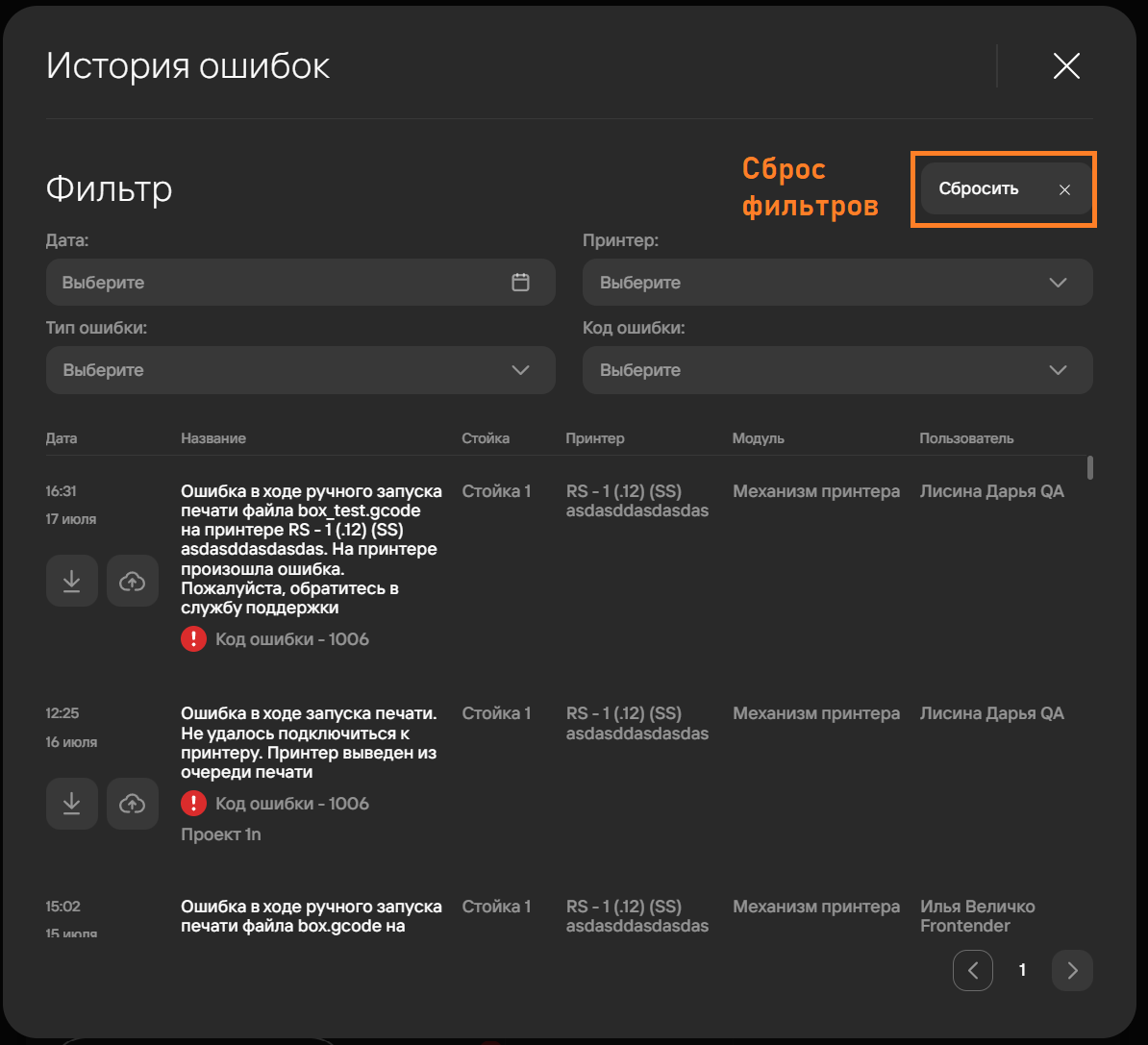The image size is (1148, 1045).
Task: Select page number 1 in pagination
Action: tap(1023, 970)
